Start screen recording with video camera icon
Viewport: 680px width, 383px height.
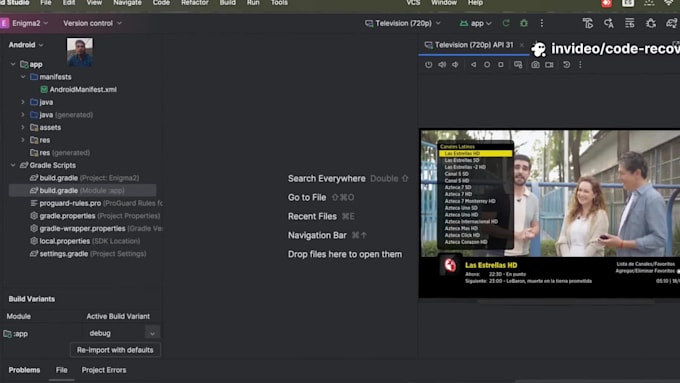pos(549,65)
